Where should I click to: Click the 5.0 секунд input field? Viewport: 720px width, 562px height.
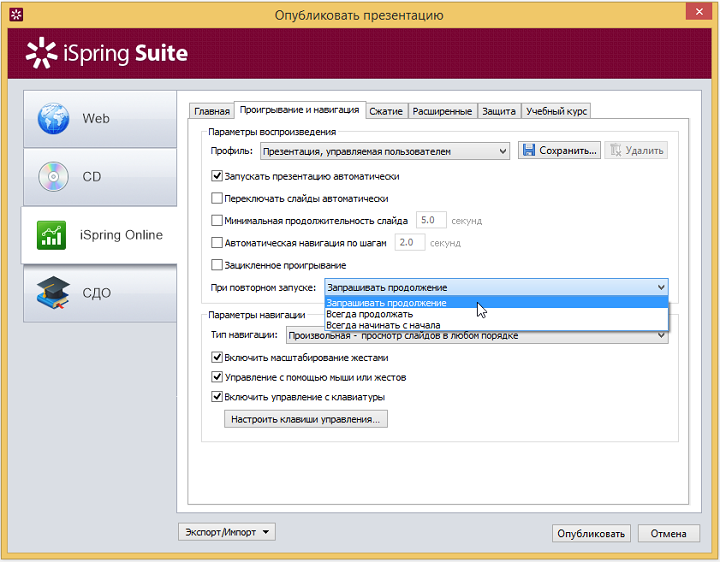coord(431,220)
